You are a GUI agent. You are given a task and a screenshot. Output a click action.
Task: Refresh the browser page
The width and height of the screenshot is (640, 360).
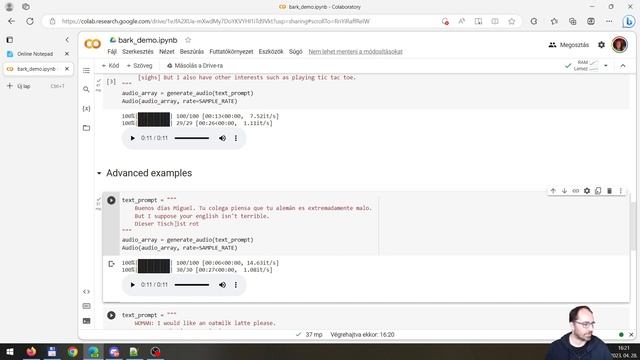click(x=30, y=21)
